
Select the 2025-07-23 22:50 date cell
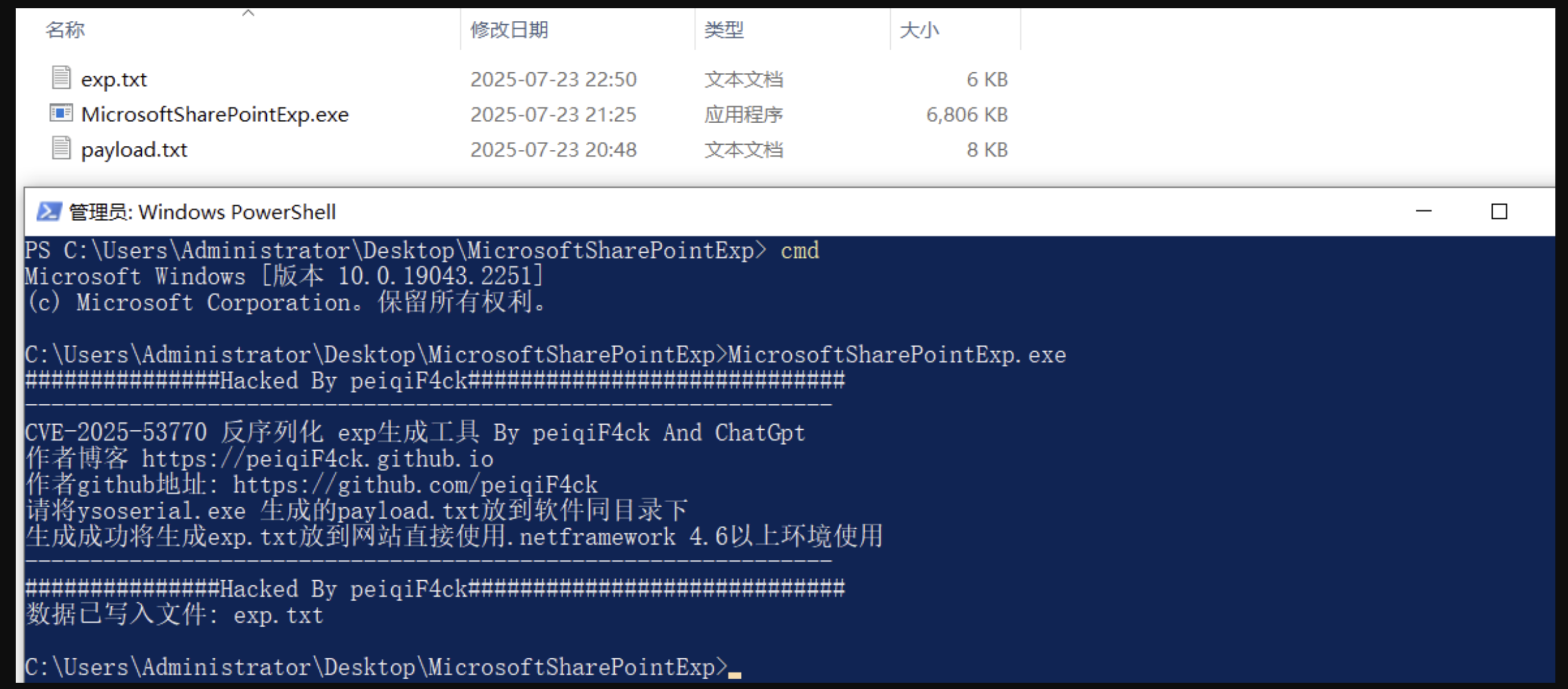[x=553, y=80]
